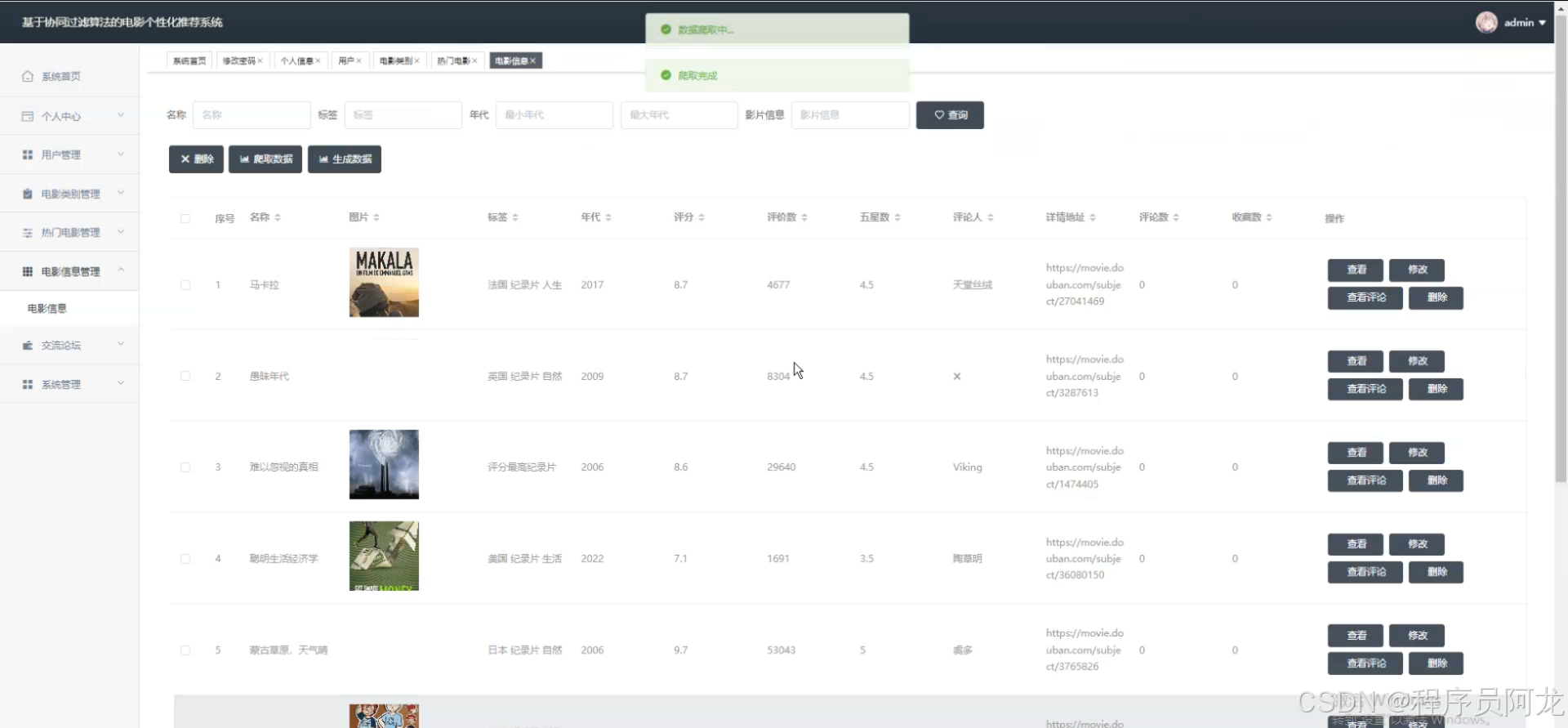Close the 热门电影 tab with its X
This screenshot has height=728, width=1568.
point(474,60)
